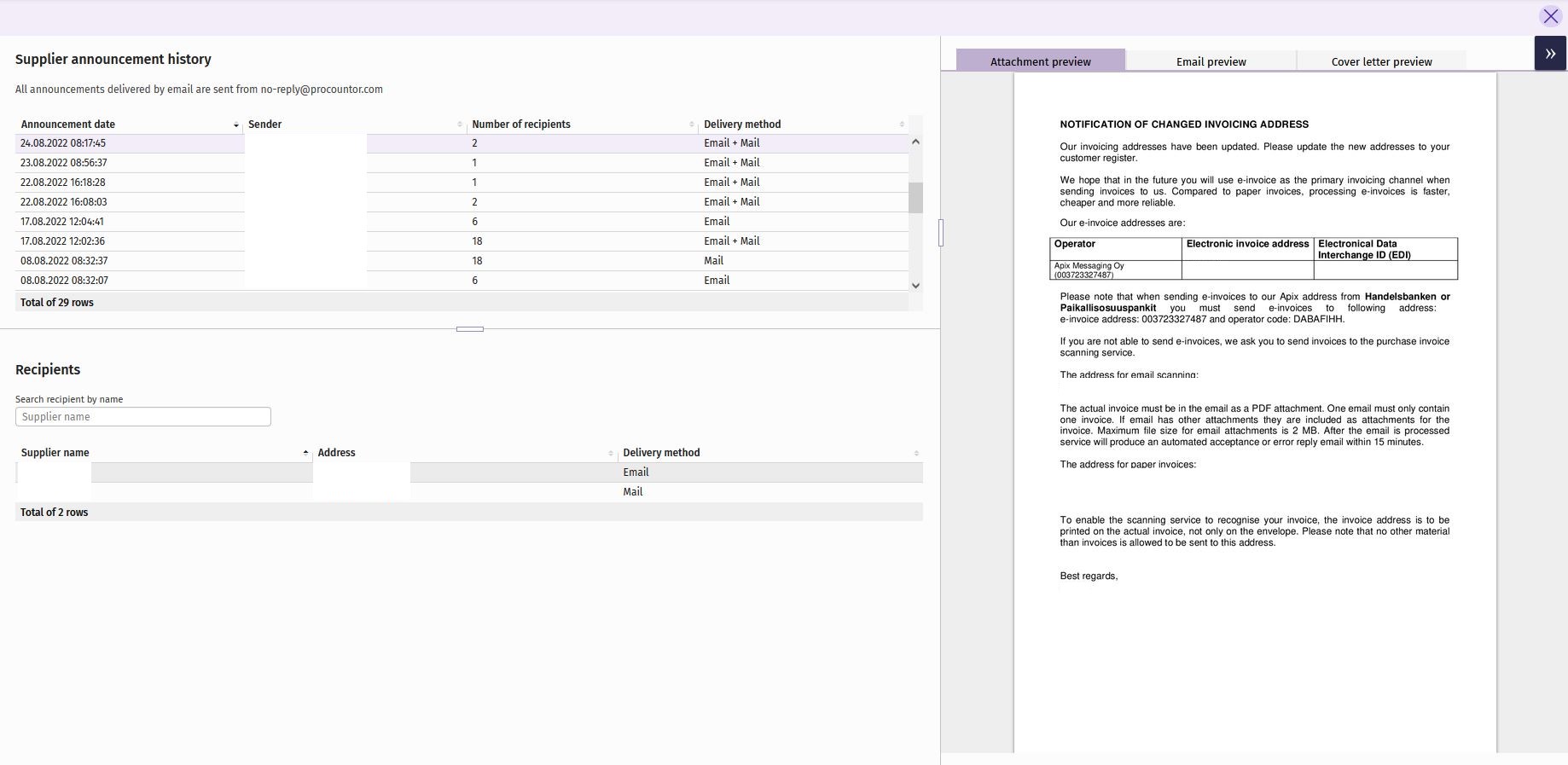
Task: Select announcement dated 08.08.2022 08:32:07
Action: point(462,281)
